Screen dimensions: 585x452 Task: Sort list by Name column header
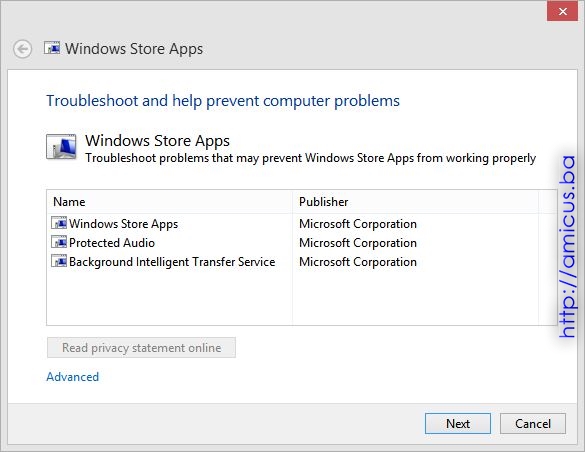(x=170, y=202)
